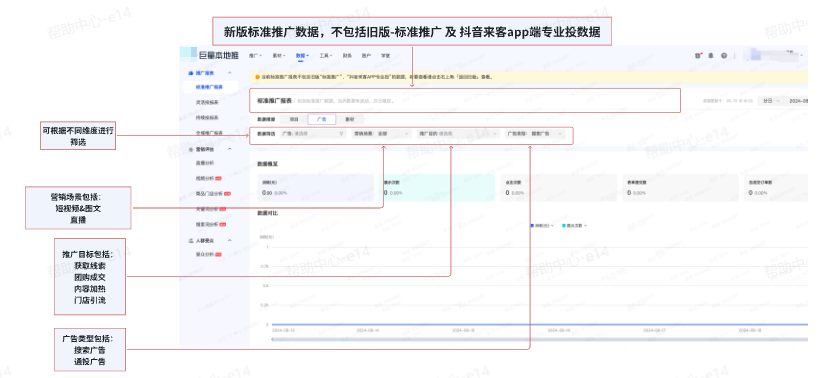Go to the 财务 menu item

pos(347,55)
